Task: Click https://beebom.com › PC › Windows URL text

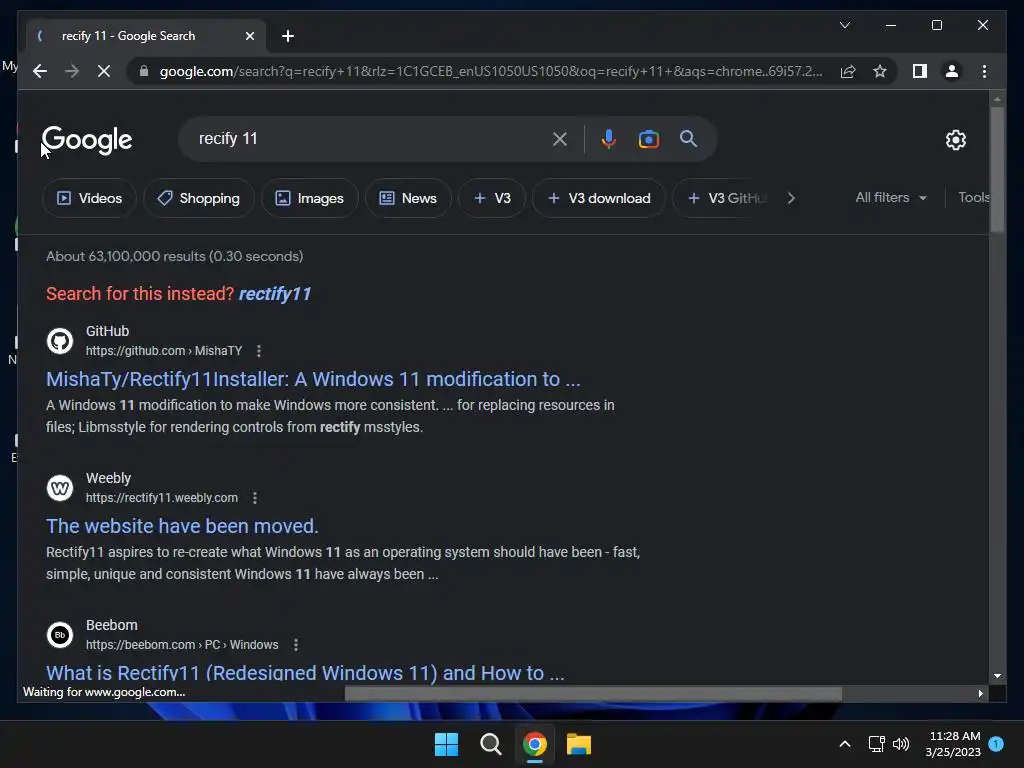Action: [182, 645]
